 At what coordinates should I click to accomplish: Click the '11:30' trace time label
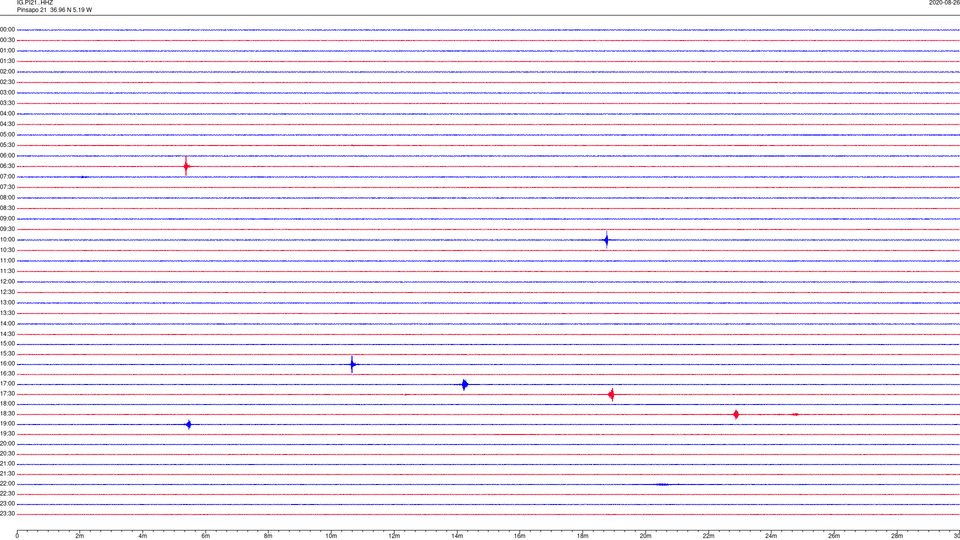coord(7,271)
